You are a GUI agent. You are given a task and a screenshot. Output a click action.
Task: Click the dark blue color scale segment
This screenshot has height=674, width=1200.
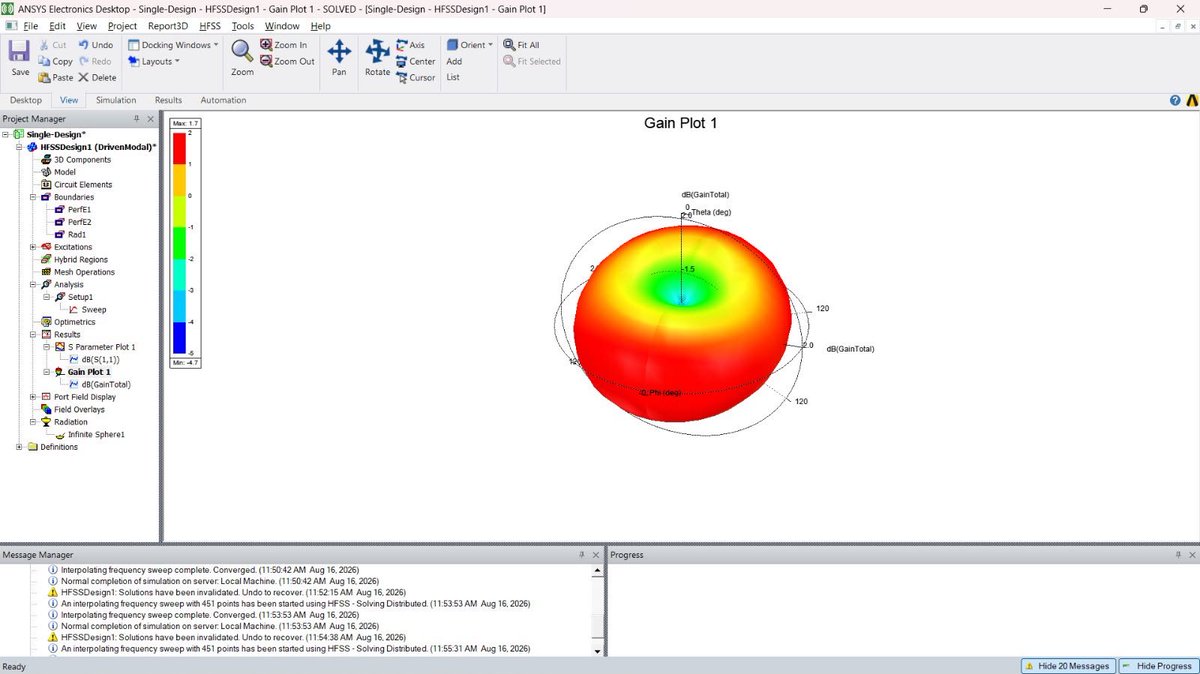[180, 338]
